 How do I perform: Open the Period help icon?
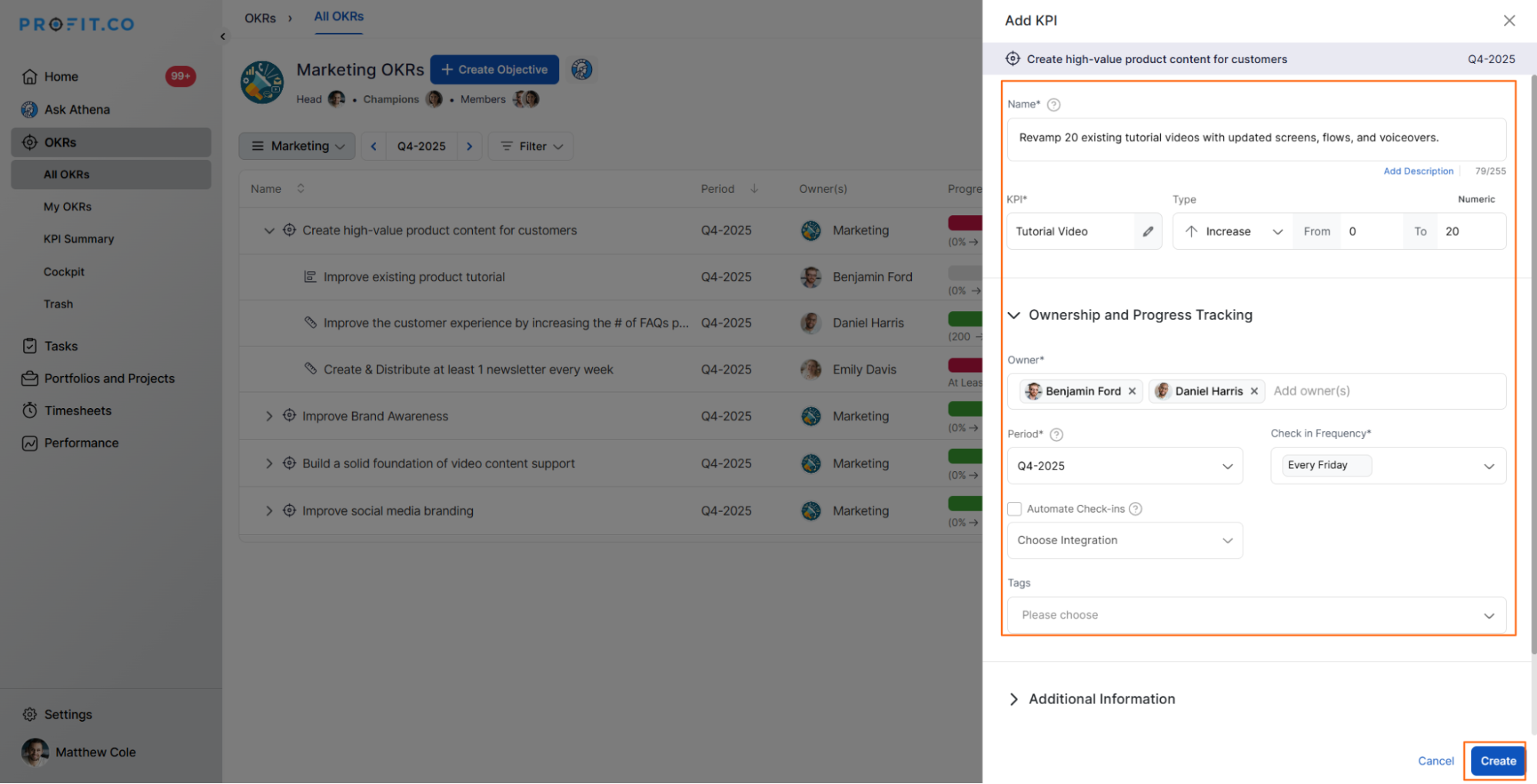[x=1056, y=435]
